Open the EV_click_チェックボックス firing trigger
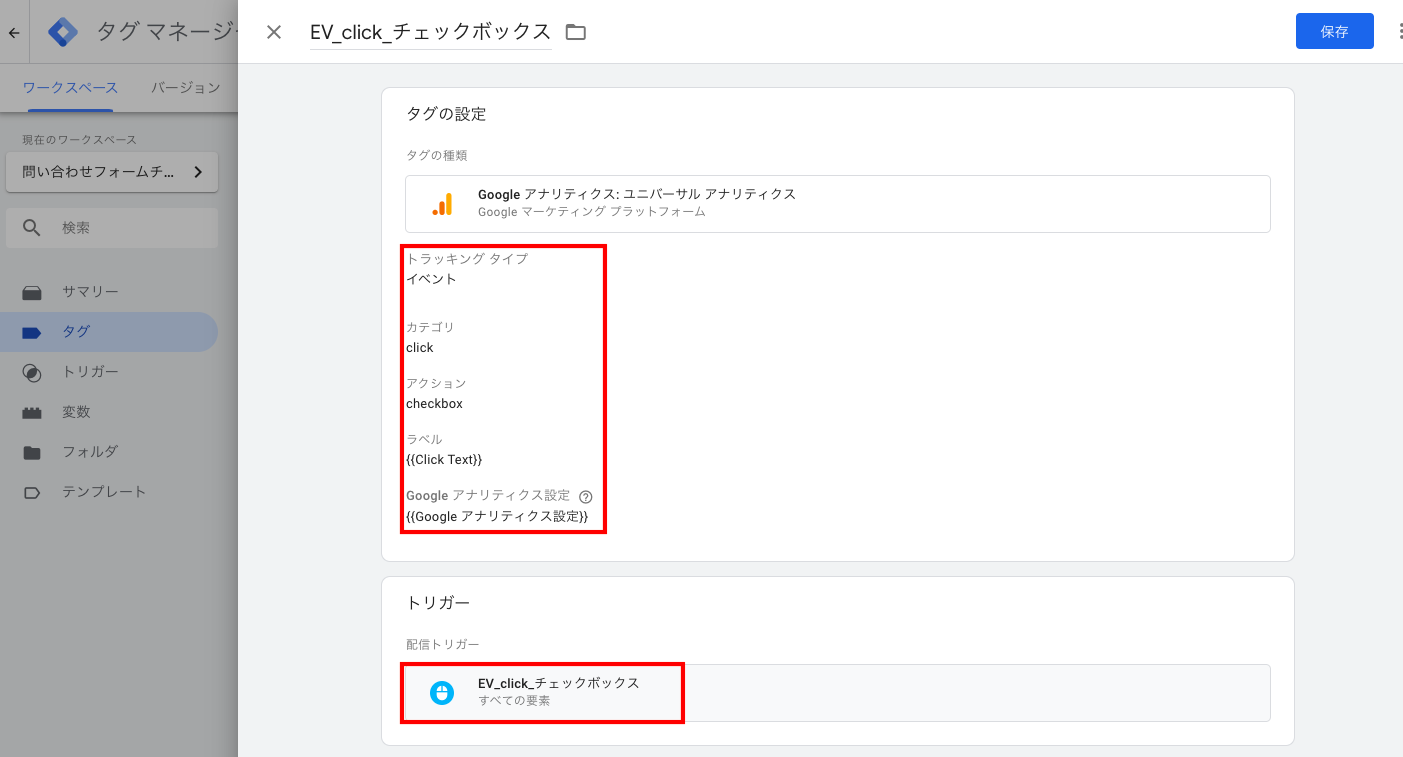1403x757 pixels. pos(838,693)
